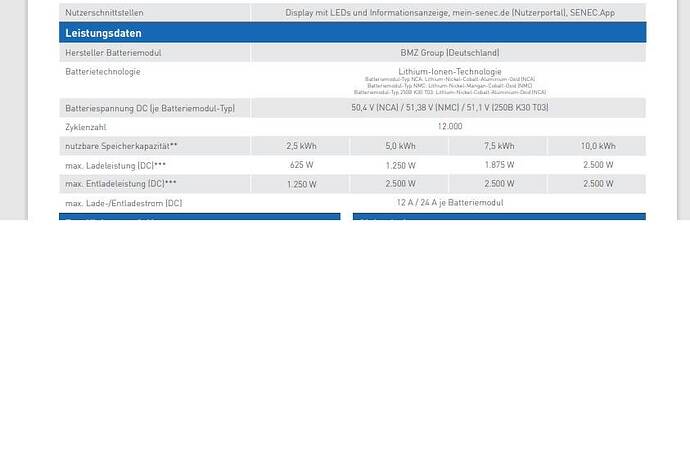The image size is (690, 473).
Task: Click the NMC battery module type fine print line
Action: 450,86
